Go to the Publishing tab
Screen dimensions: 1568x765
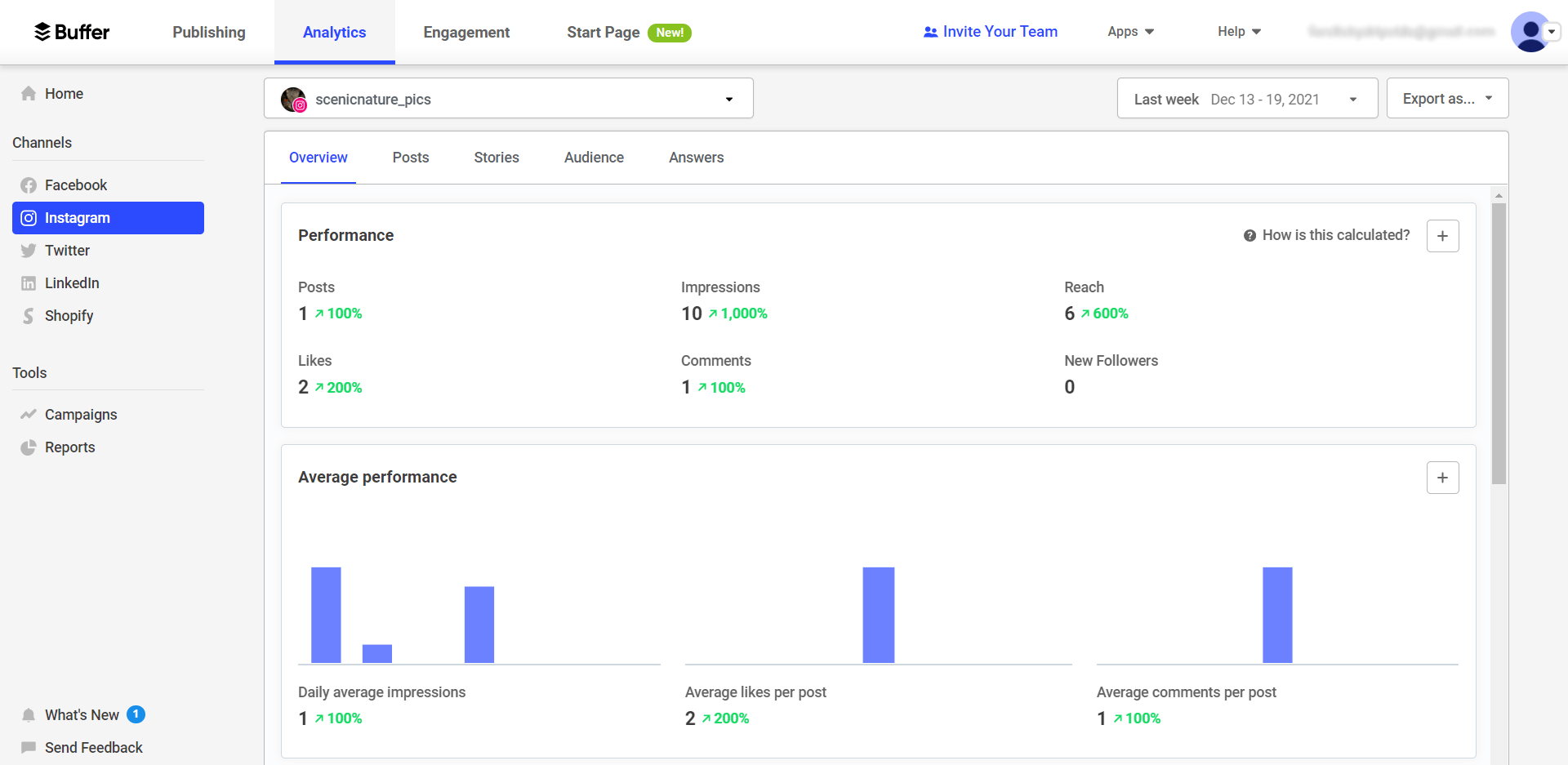(x=209, y=32)
